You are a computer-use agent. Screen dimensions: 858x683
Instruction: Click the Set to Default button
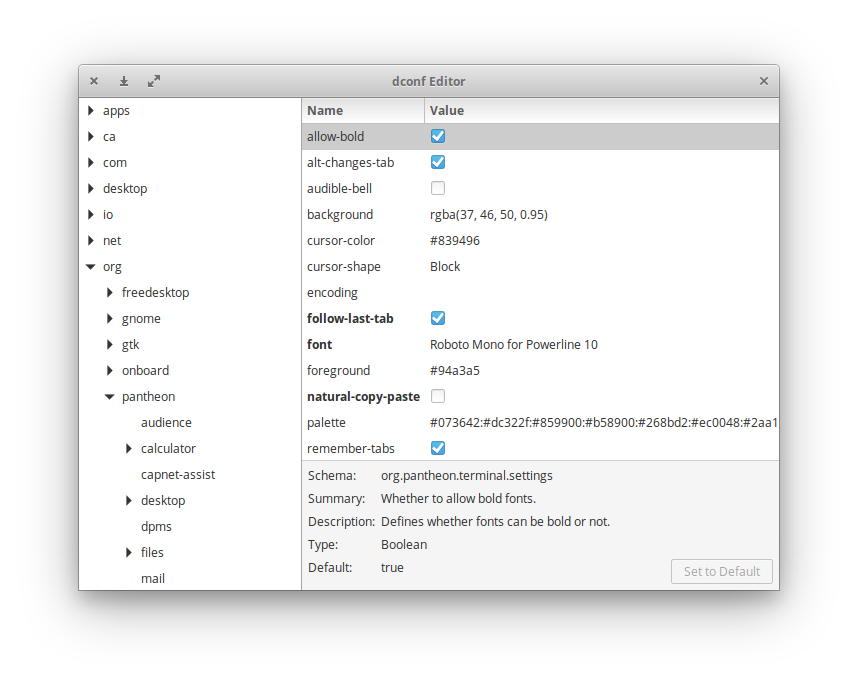(721, 571)
